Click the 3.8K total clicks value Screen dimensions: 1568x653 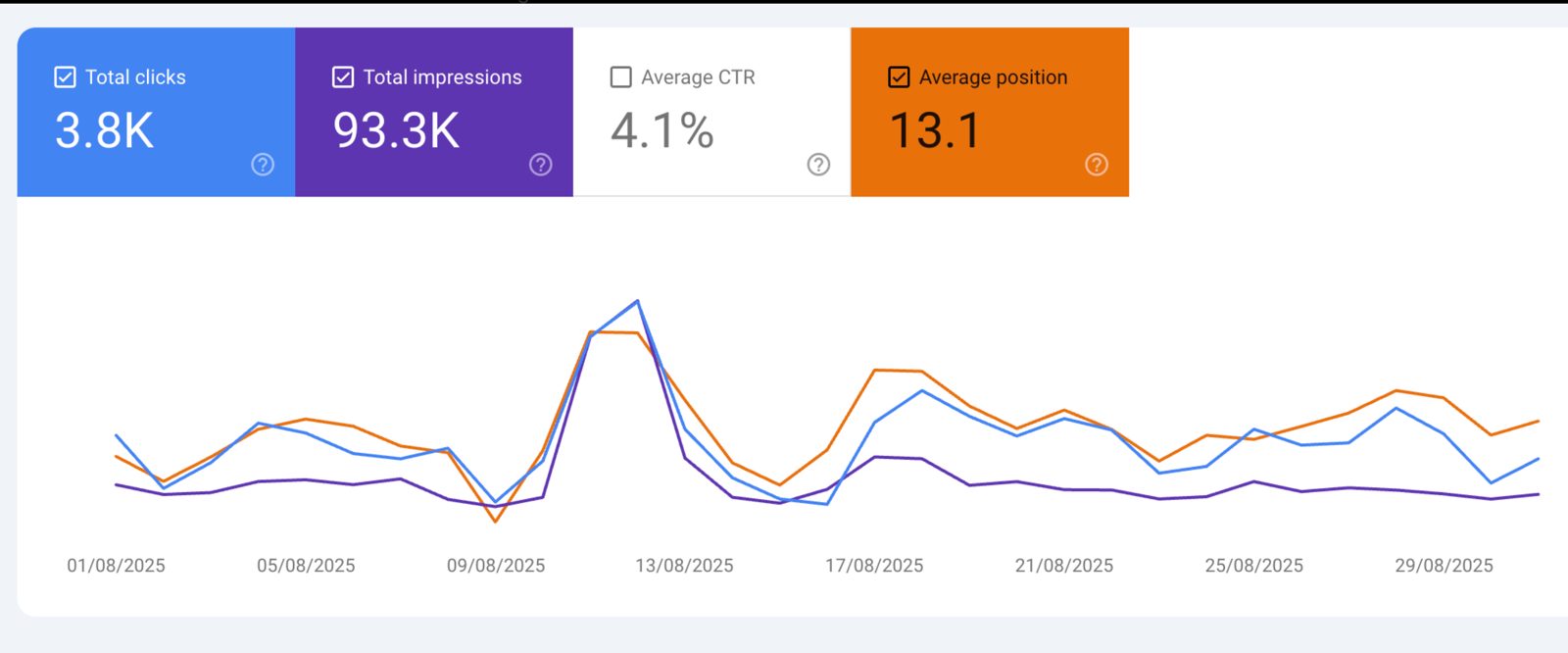pos(105,130)
